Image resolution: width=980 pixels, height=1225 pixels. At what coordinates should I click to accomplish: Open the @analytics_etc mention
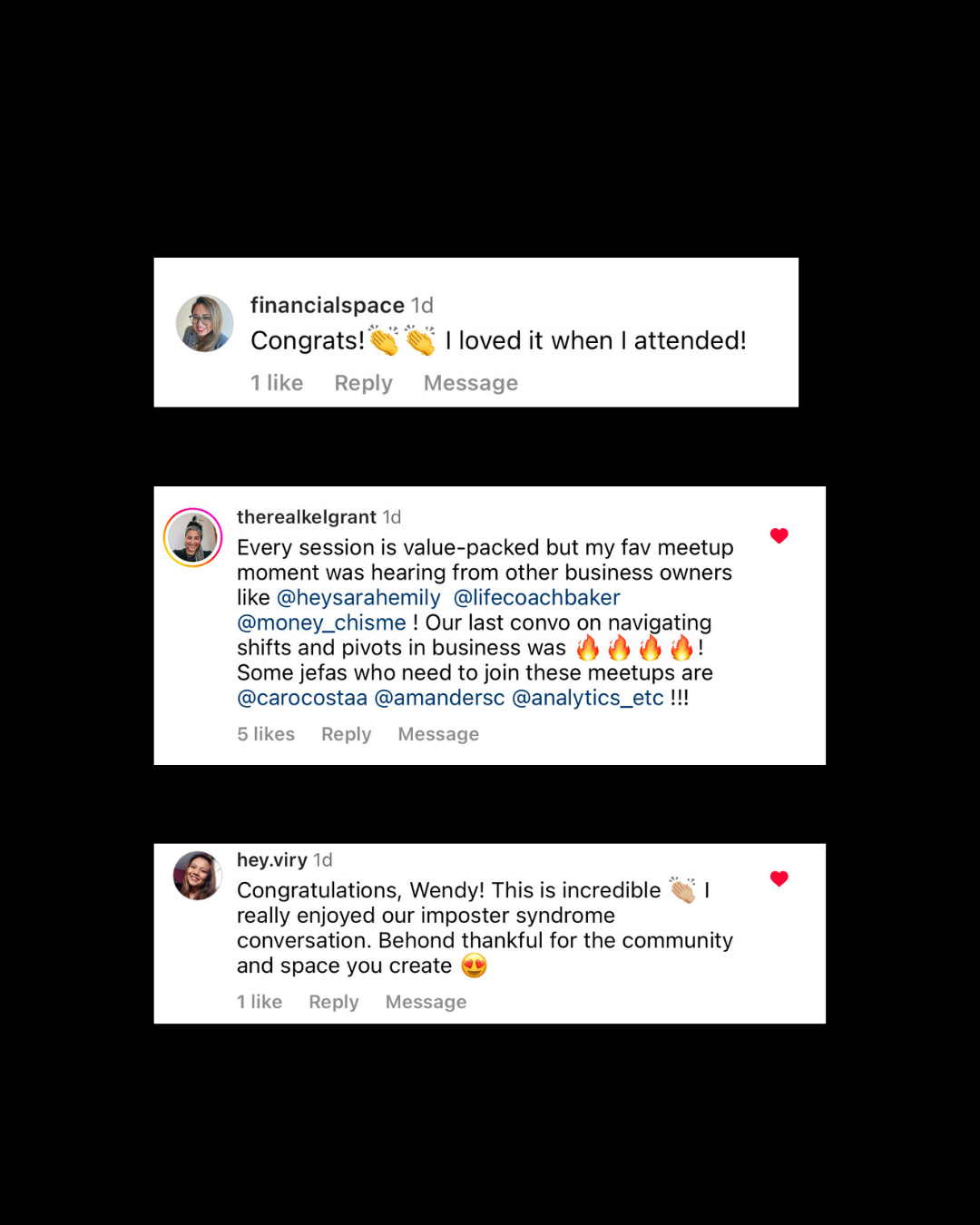[588, 698]
